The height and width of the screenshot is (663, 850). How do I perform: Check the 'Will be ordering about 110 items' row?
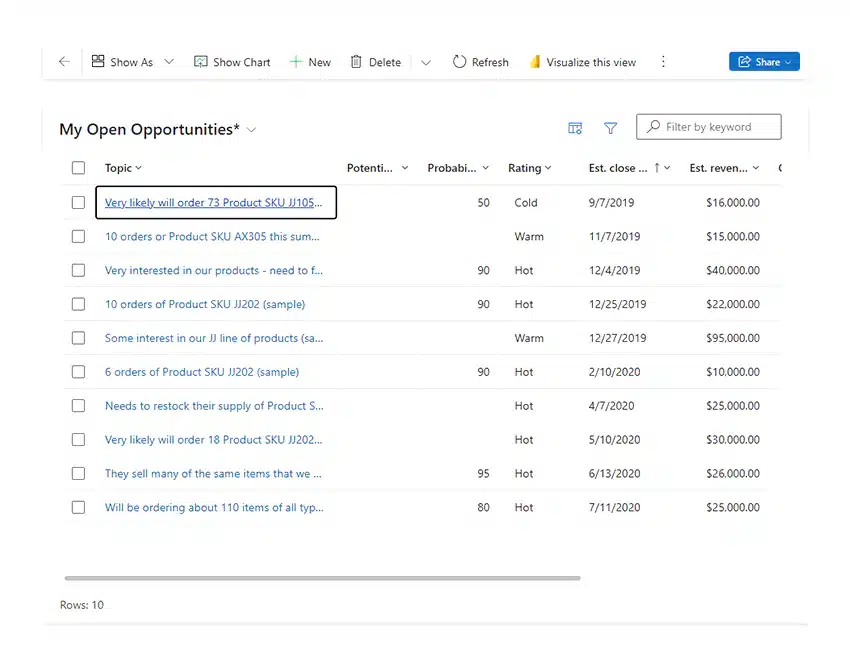pyautogui.click(x=79, y=507)
